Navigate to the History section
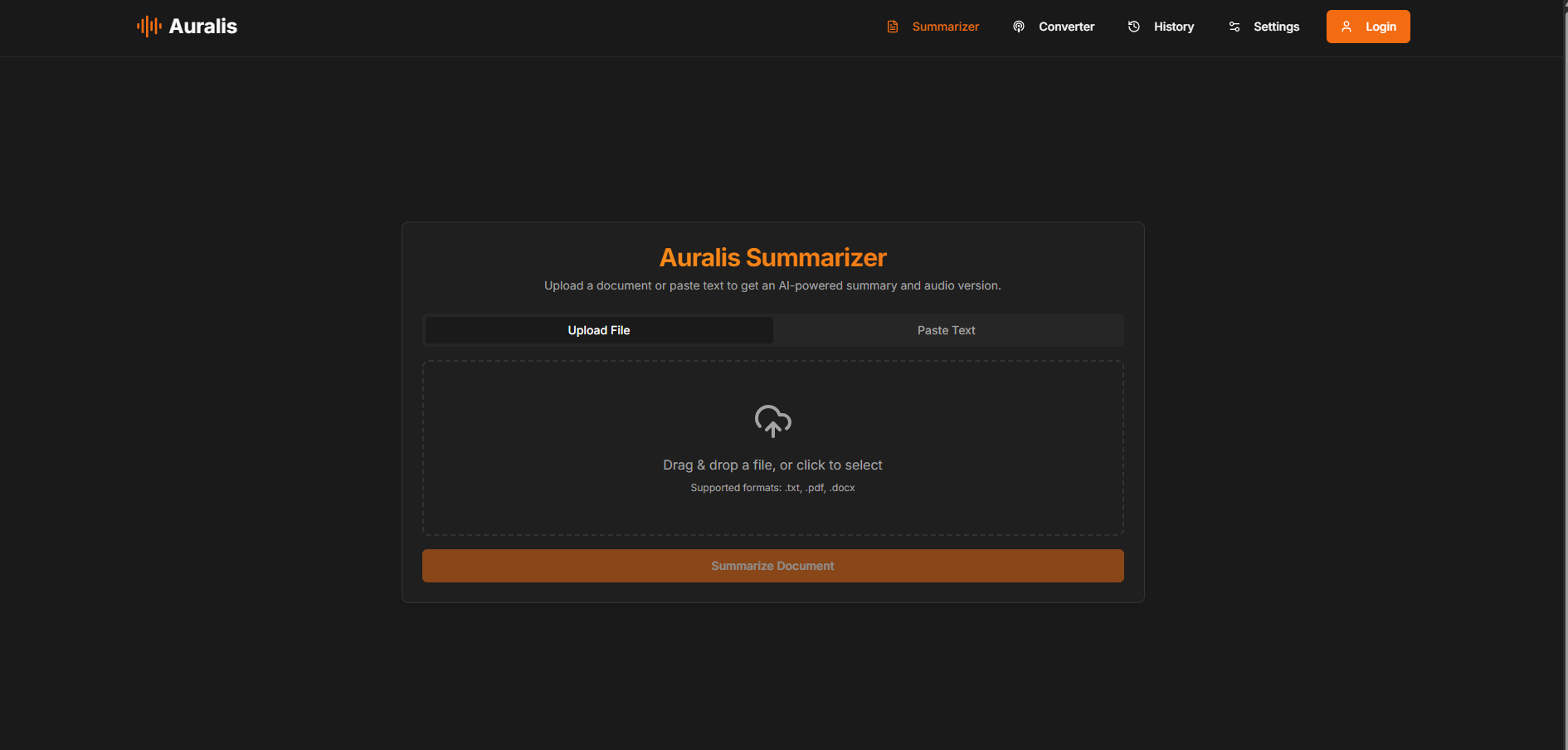The image size is (1568, 750). (1173, 27)
